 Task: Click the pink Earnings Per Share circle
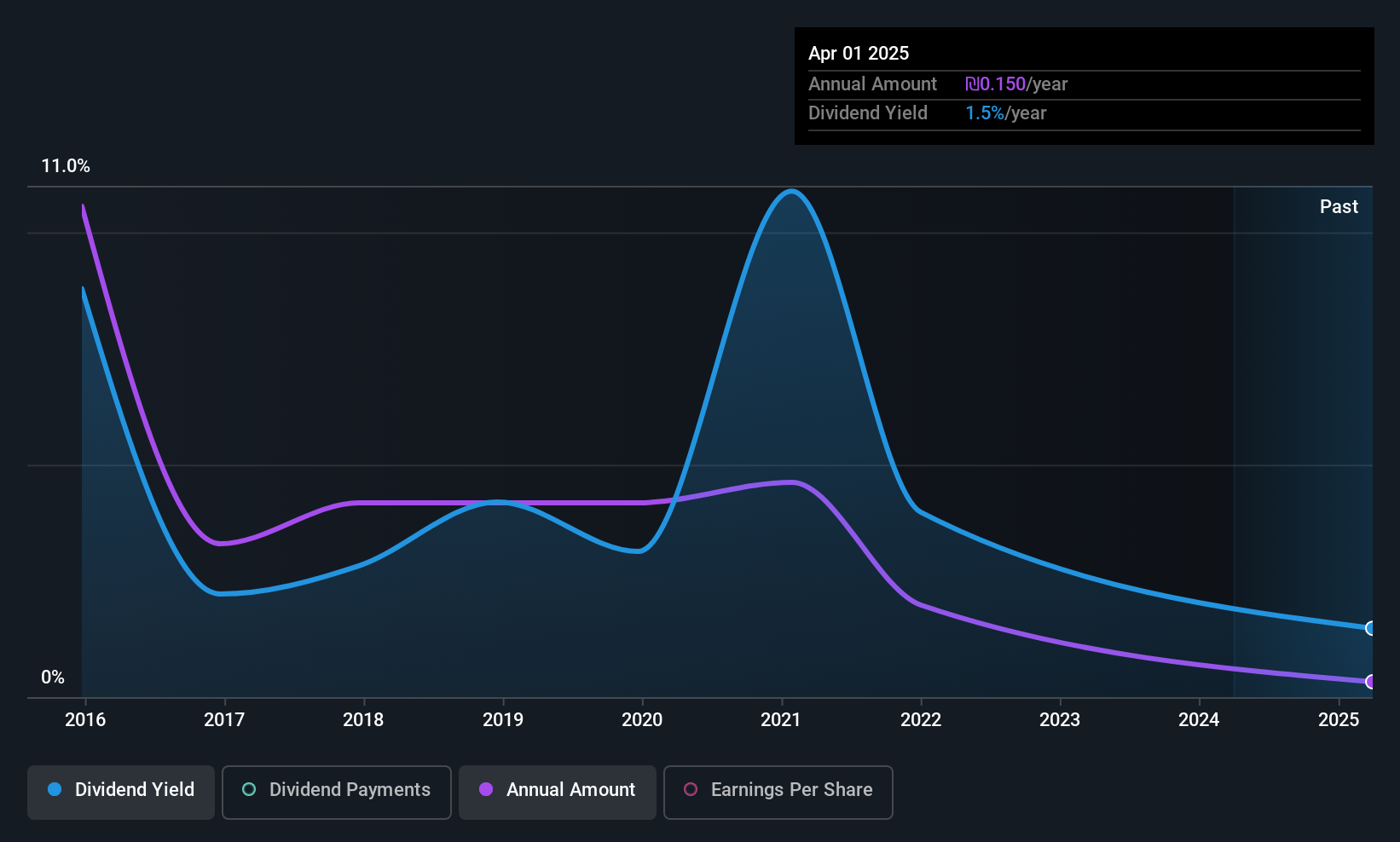coord(691,789)
